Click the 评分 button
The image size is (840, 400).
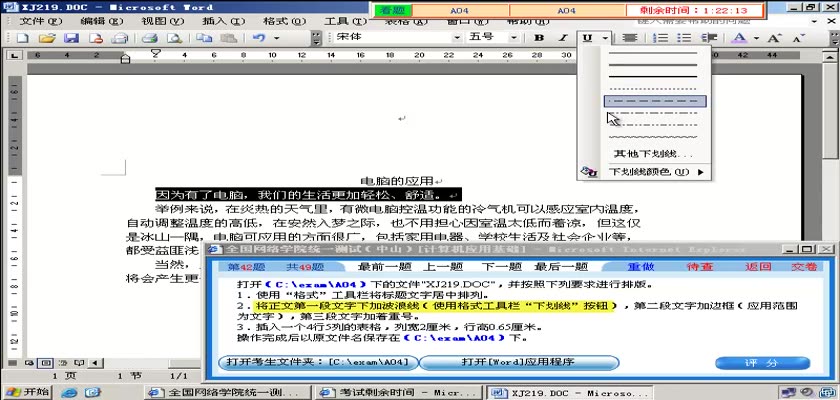coord(762,363)
